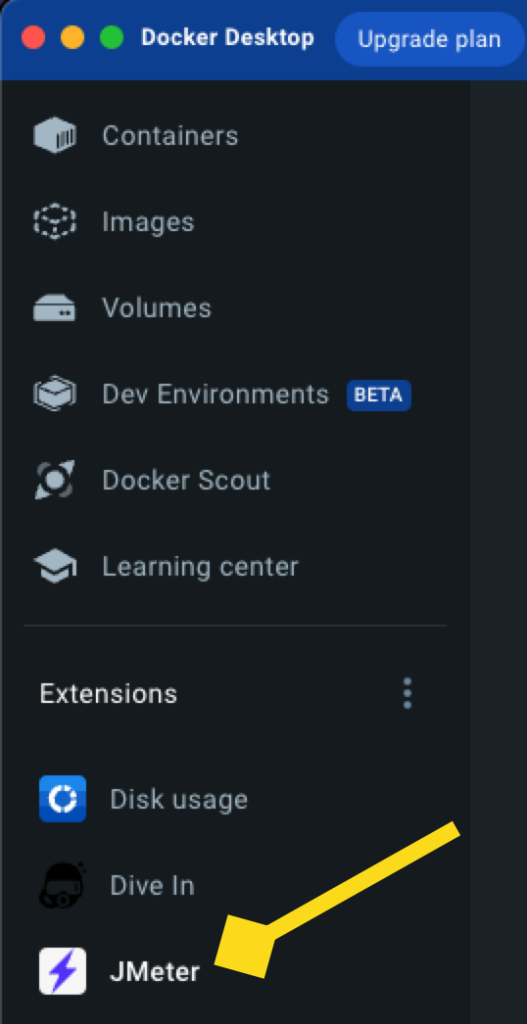The height and width of the screenshot is (1024, 527).
Task: Click the Containers cube icon
Action: [55, 136]
